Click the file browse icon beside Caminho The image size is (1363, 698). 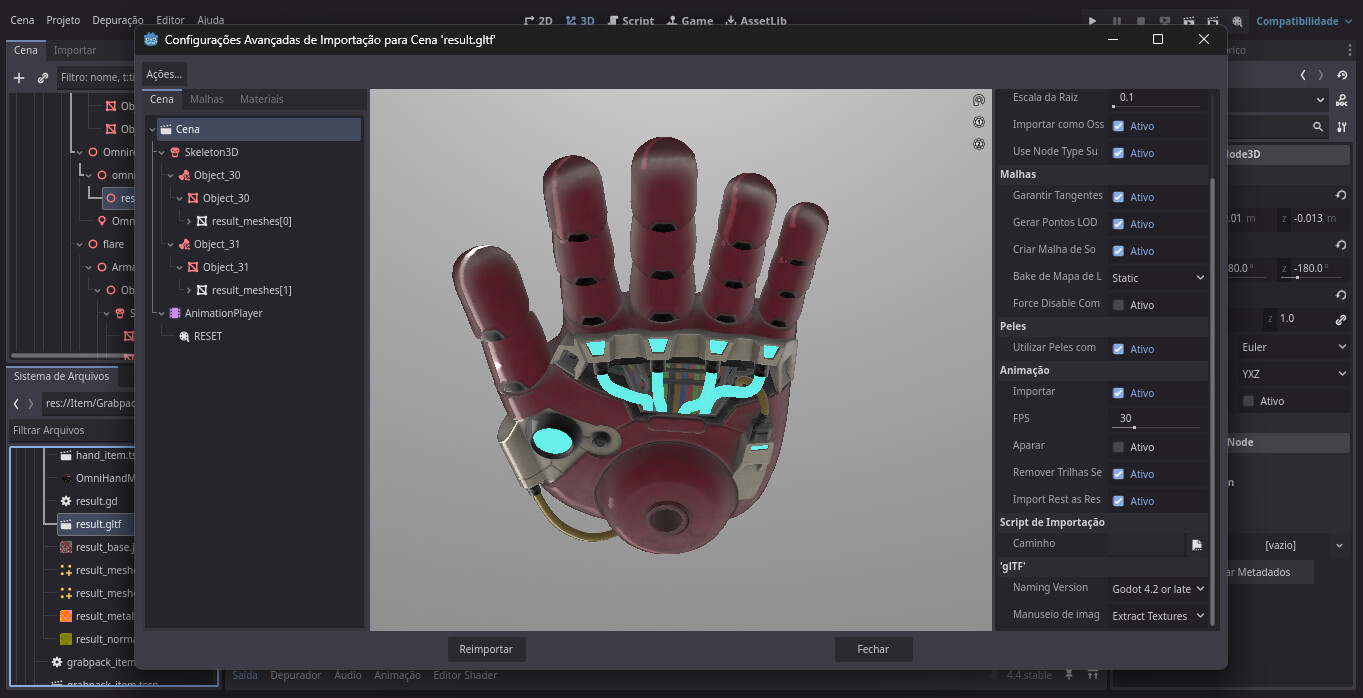[x=1197, y=544]
